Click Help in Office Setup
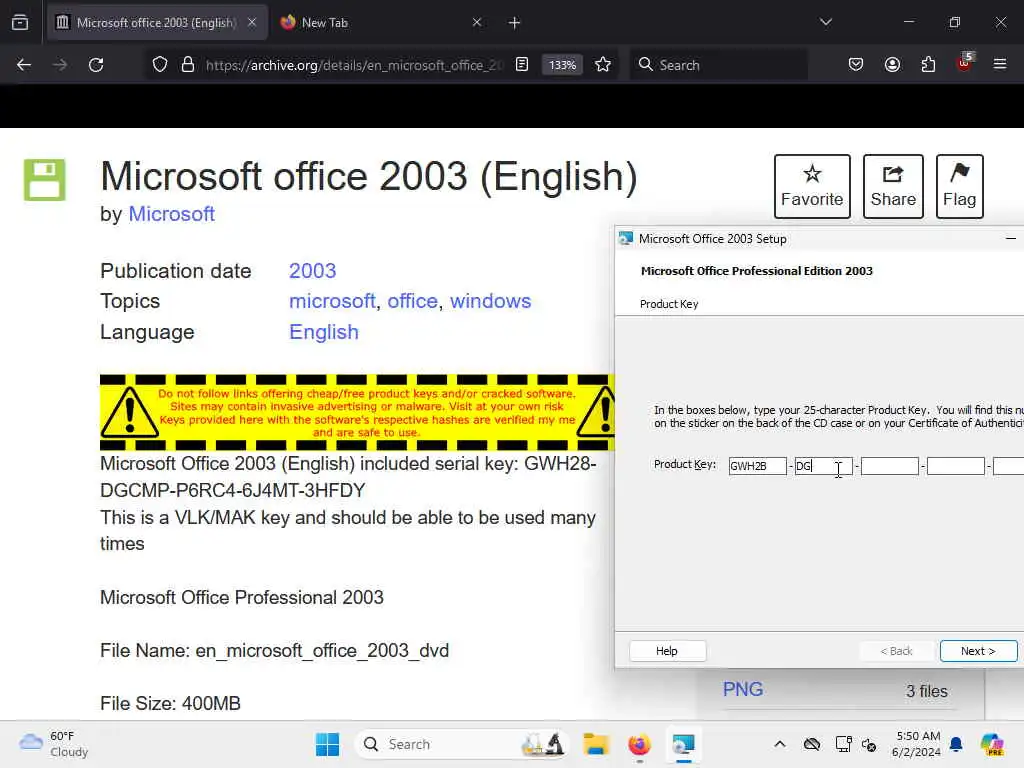1024x768 pixels. point(667,650)
